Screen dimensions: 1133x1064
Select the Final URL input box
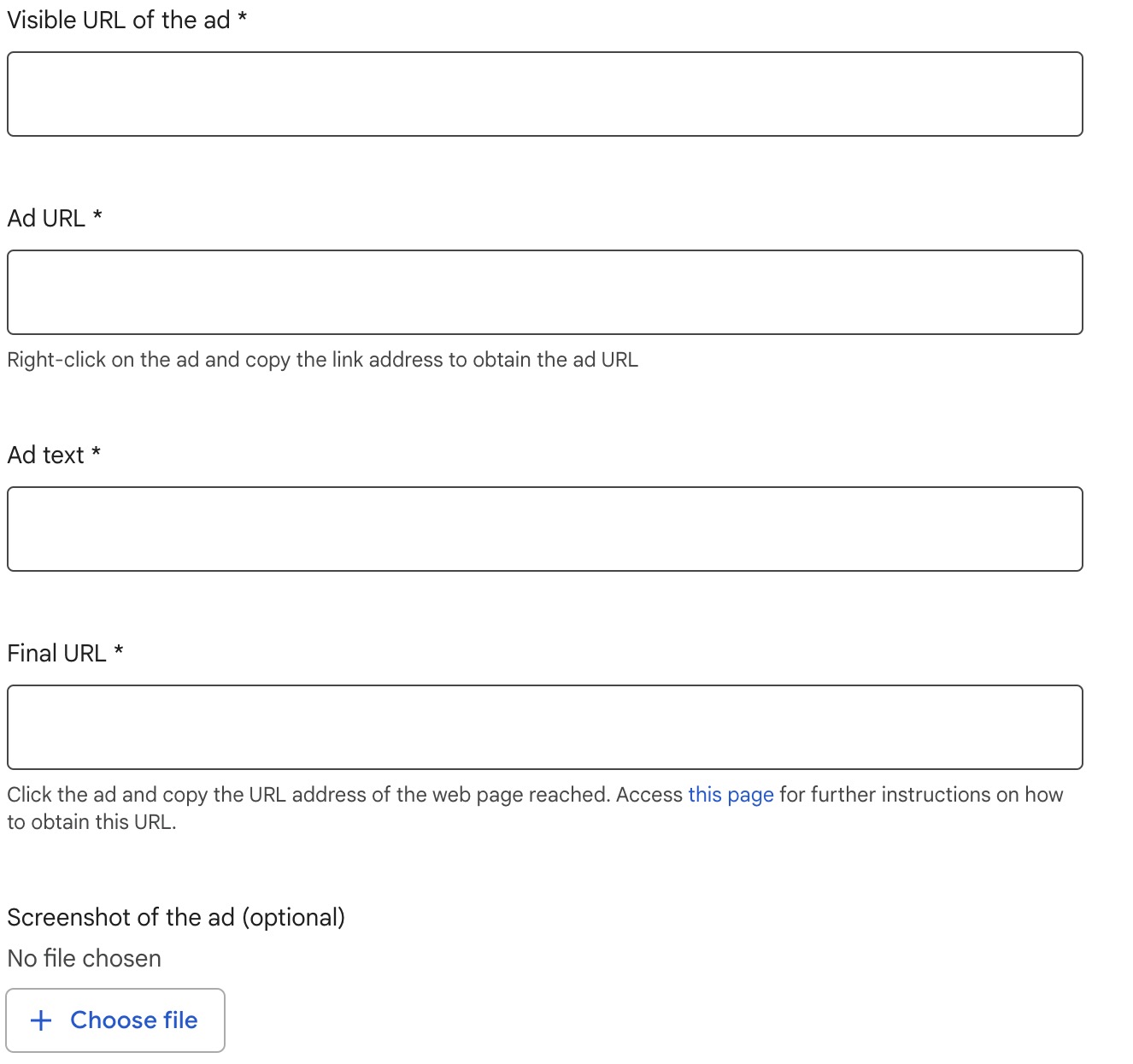545,727
